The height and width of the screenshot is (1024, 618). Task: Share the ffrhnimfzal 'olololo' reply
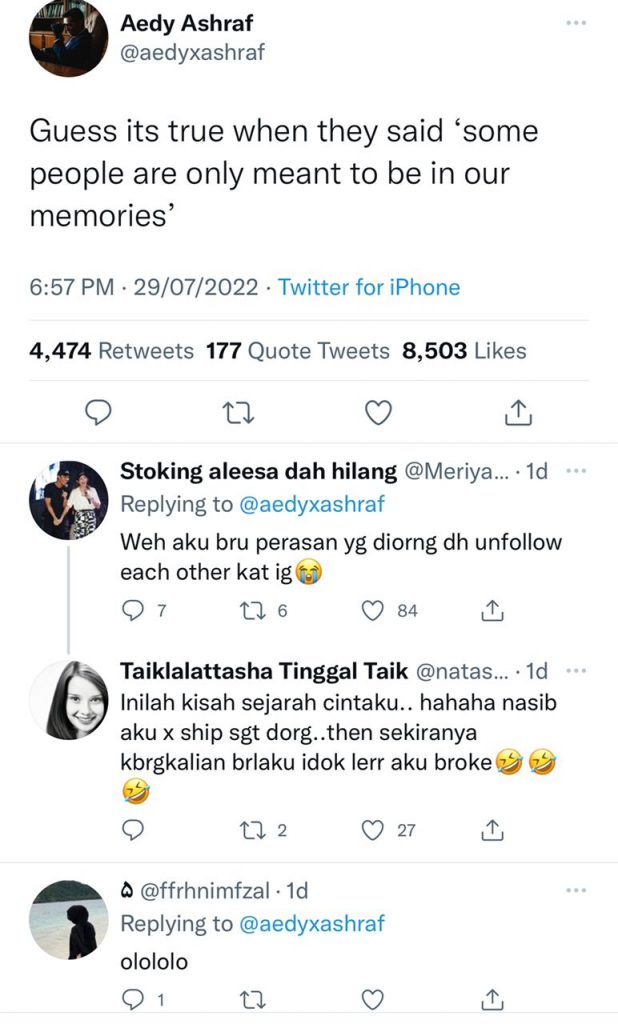[492, 999]
